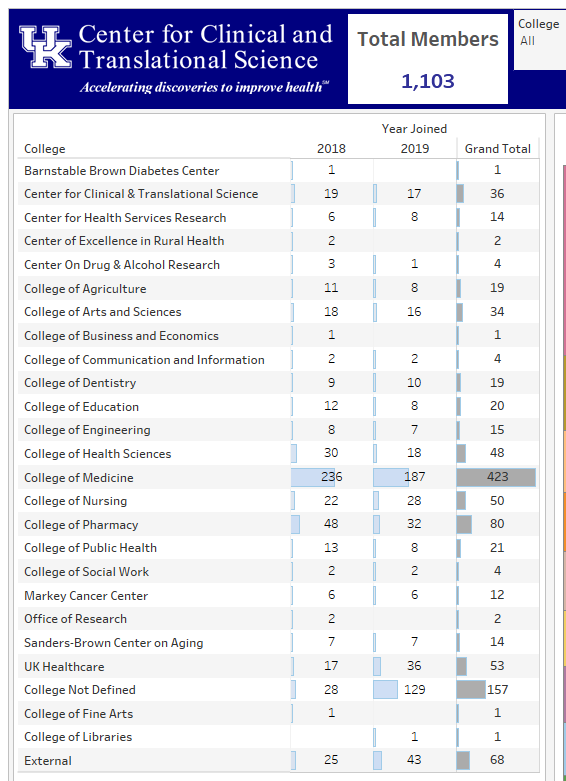Click Center for Health Services Research label
This screenshot has width=566, height=781.
(x=125, y=218)
